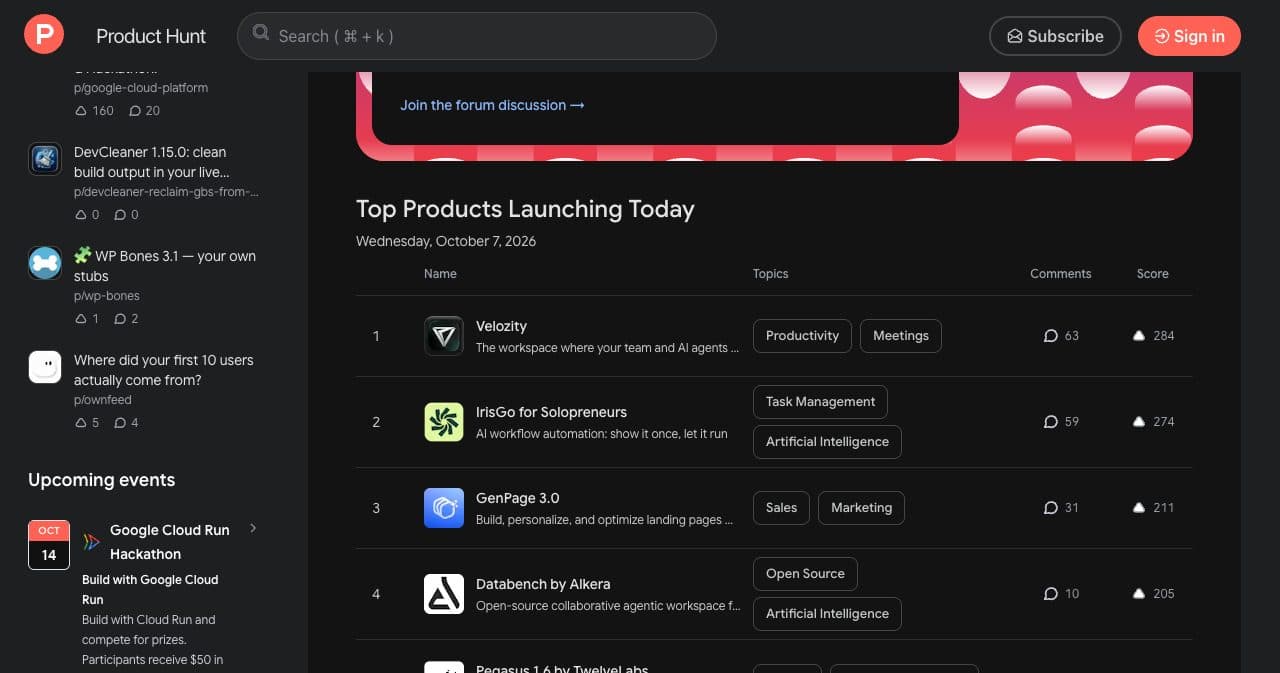Open comments on the google-cloud-platform thread
1280x673 pixels.
[x=135, y=111]
